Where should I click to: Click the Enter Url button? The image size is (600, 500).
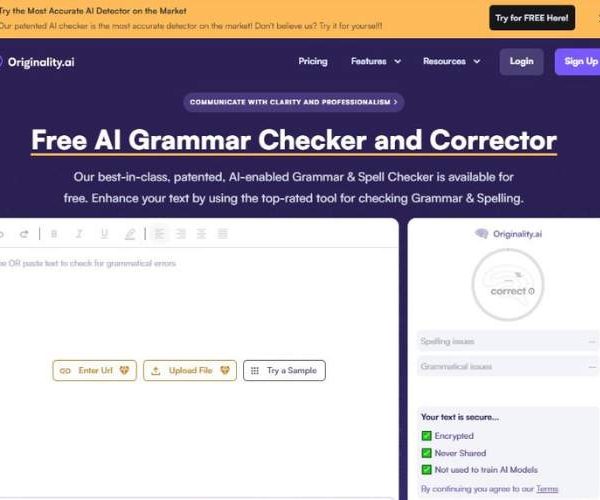[95, 370]
